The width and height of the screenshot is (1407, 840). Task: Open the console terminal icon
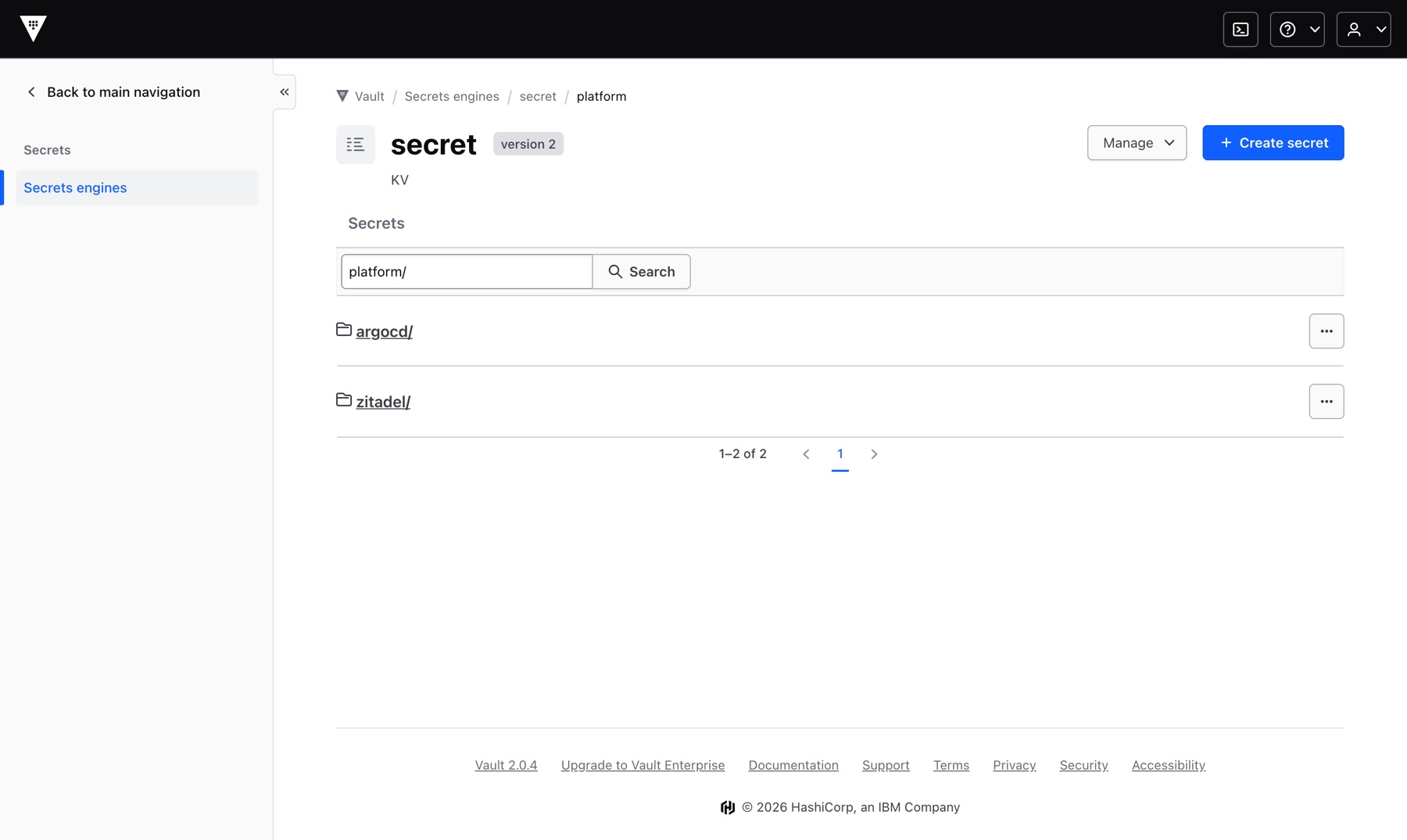coord(1241,30)
